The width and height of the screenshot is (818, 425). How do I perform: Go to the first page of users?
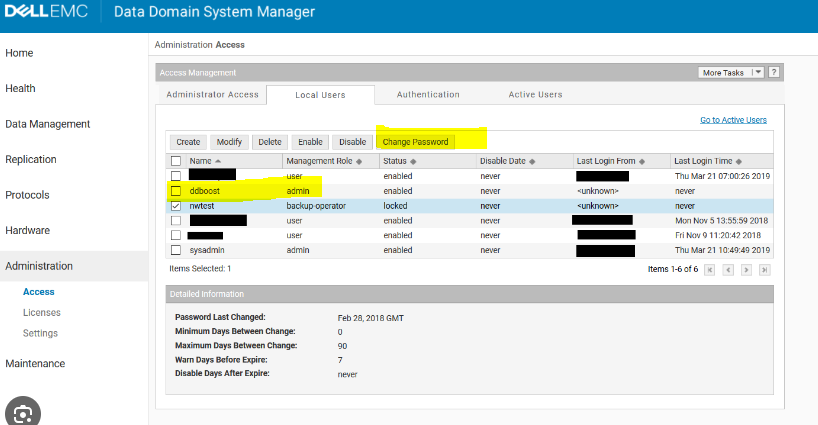click(710, 269)
